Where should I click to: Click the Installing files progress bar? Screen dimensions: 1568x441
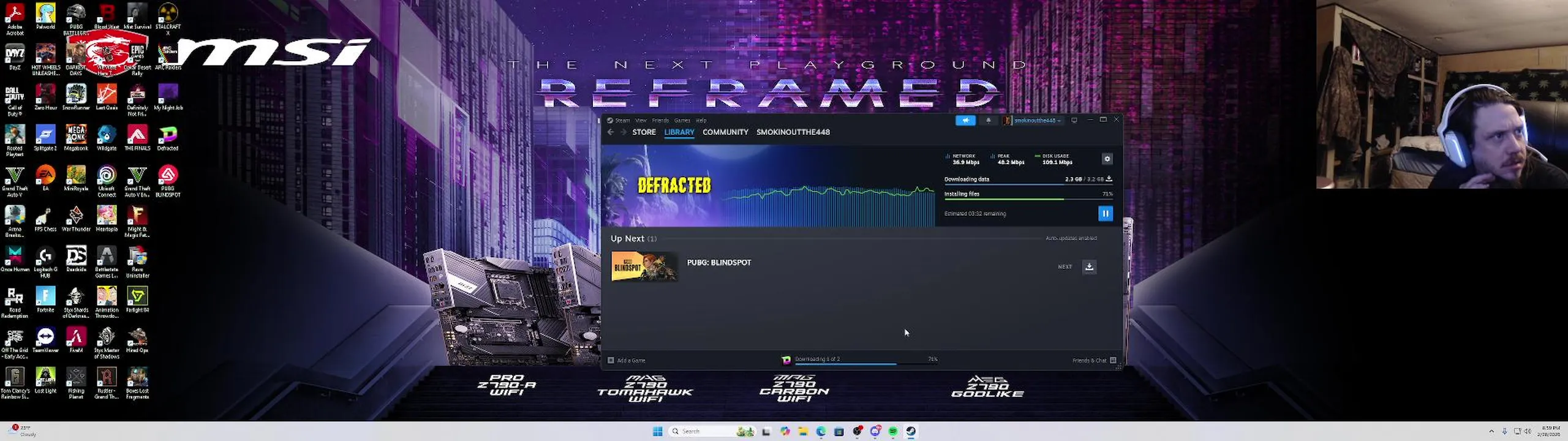(x=1028, y=199)
